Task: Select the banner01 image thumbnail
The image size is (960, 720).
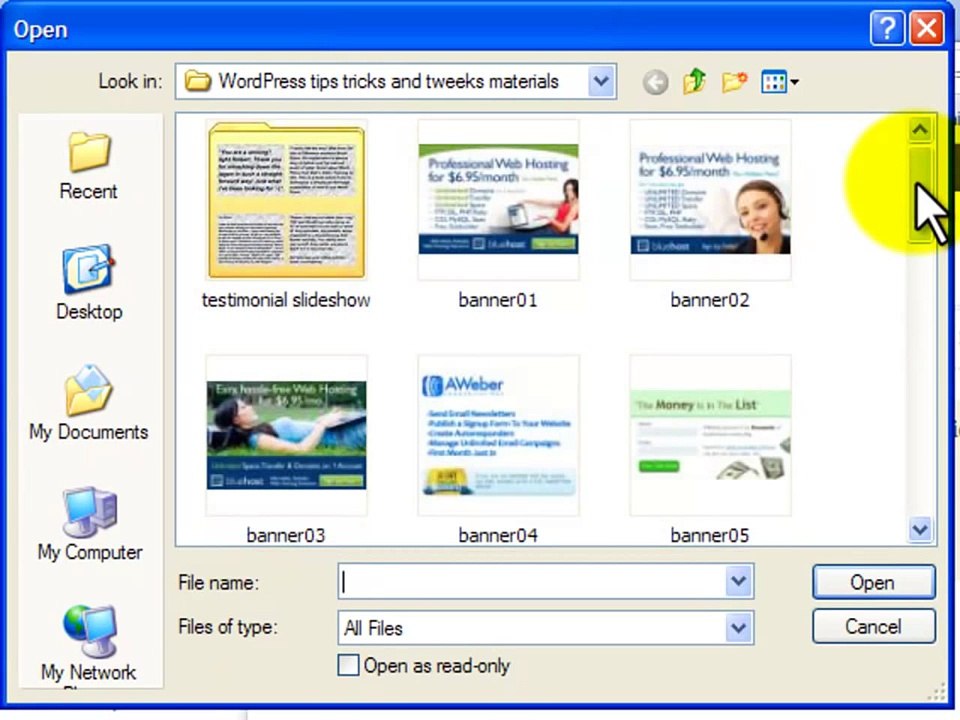Action: coord(498,200)
